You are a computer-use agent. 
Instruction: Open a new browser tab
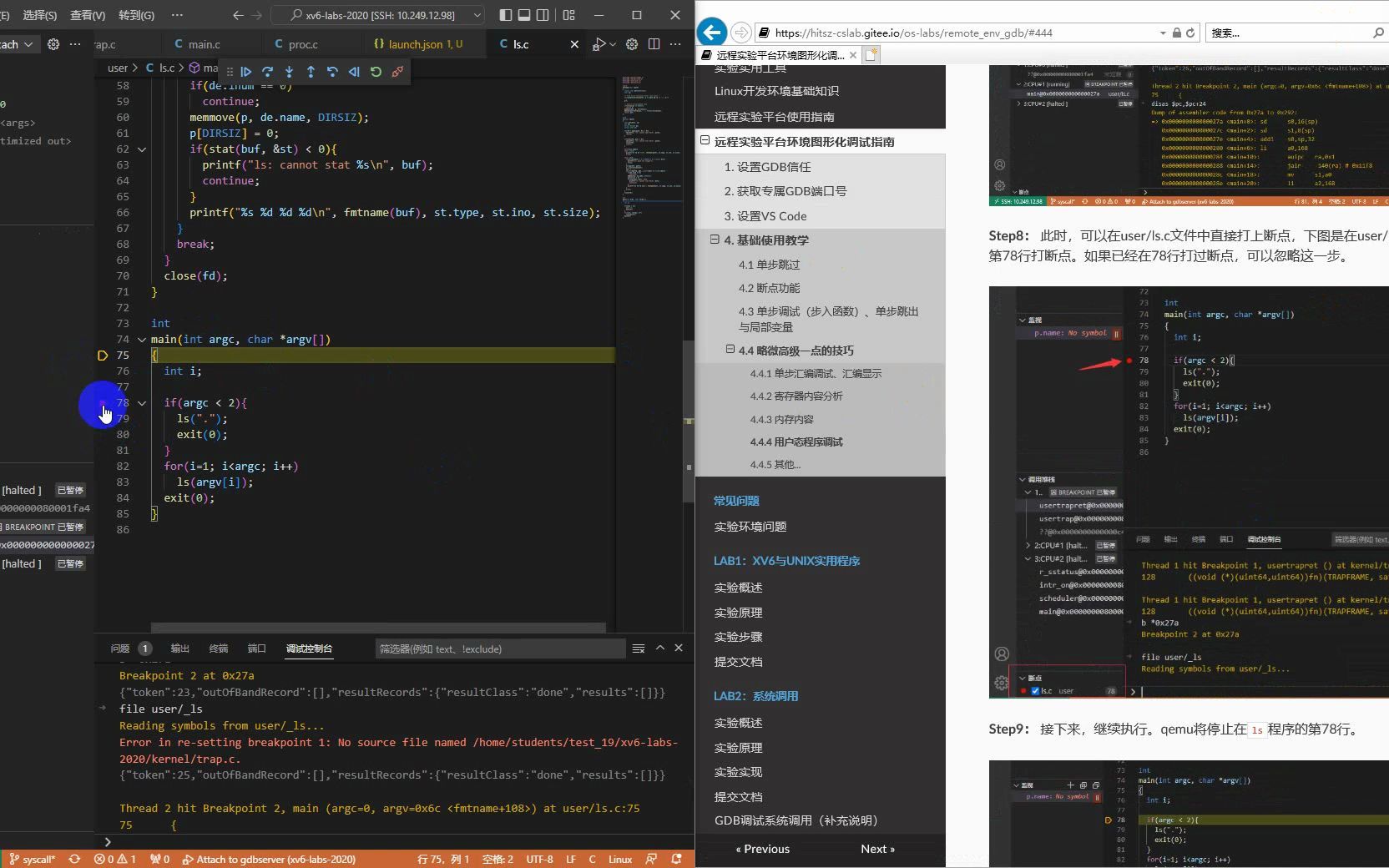click(x=871, y=55)
